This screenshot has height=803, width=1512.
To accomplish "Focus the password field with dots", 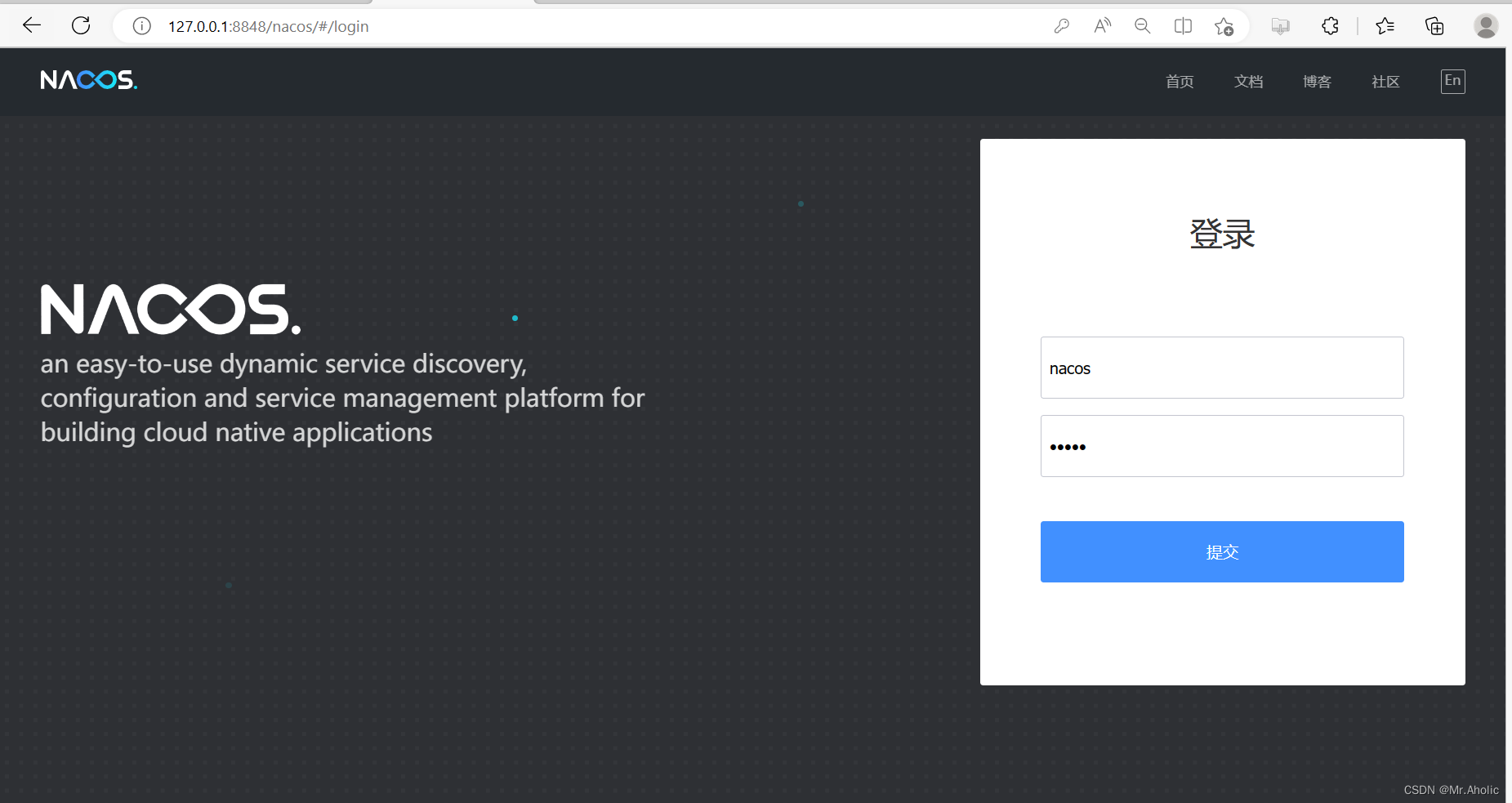I will (x=1222, y=446).
